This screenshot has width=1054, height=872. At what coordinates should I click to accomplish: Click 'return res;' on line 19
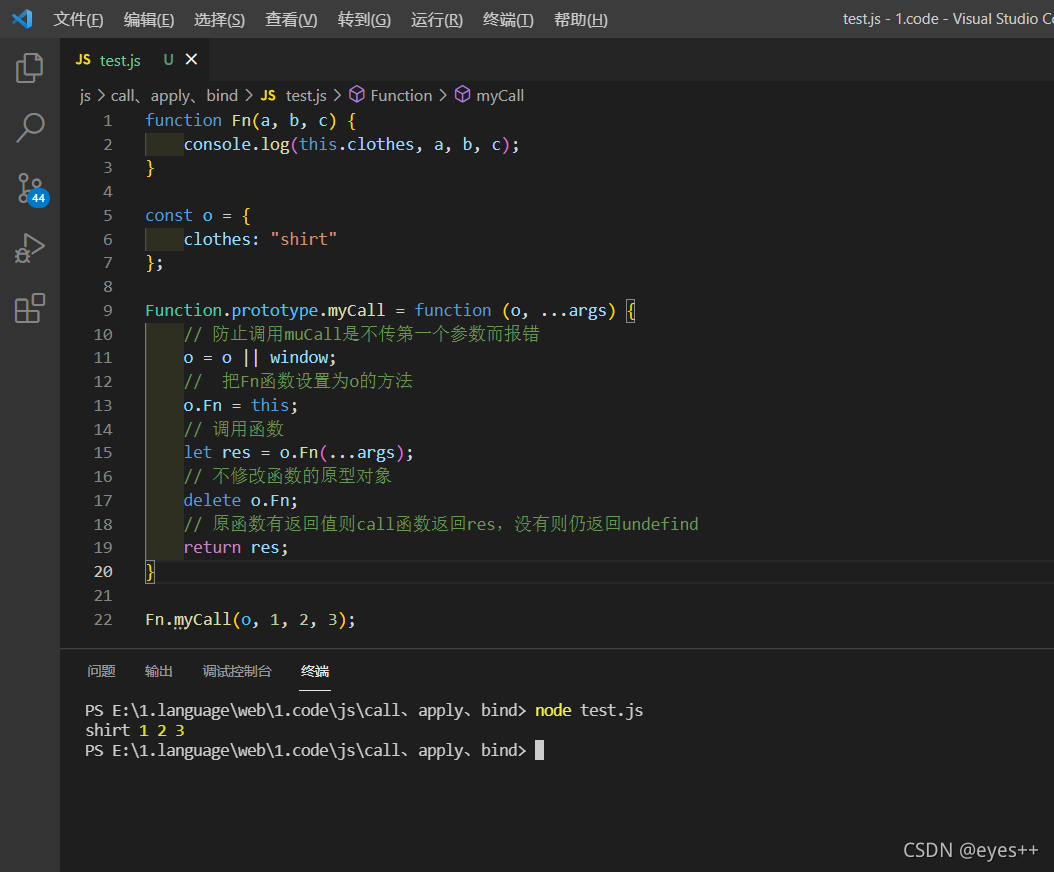pyautogui.click(x=236, y=547)
